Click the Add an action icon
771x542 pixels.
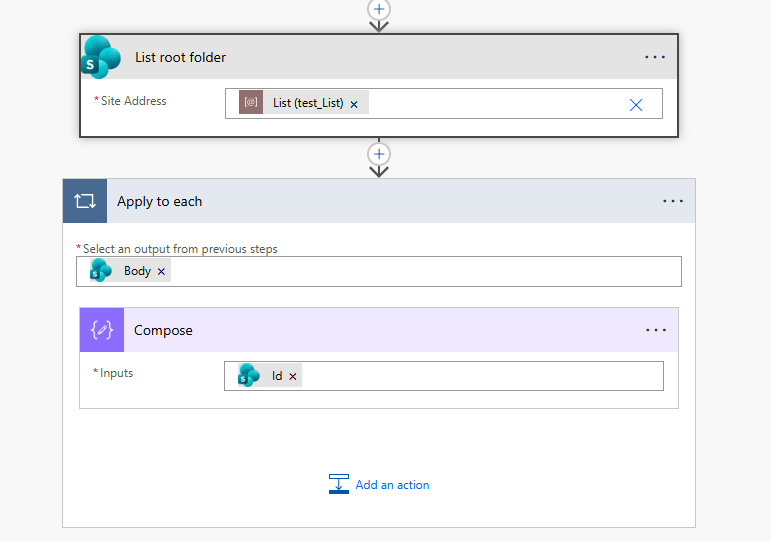(x=339, y=485)
